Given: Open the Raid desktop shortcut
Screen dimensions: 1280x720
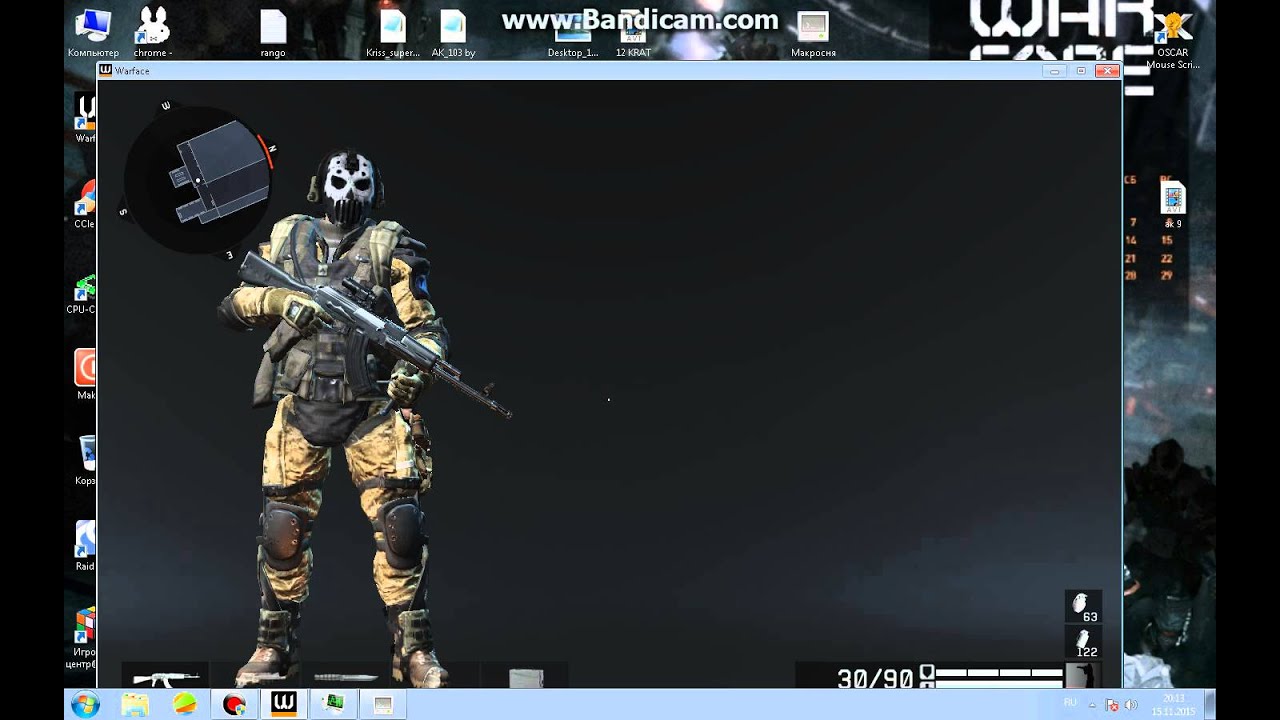Looking at the screenshot, I should coord(85,546).
